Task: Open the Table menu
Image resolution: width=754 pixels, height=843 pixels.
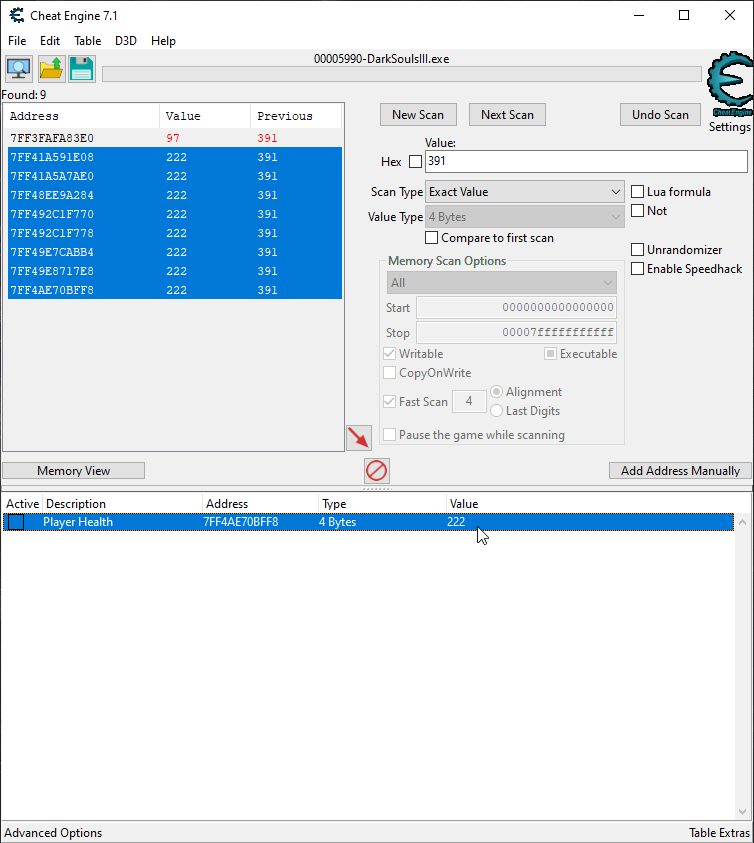Action: pyautogui.click(x=87, y=41)
